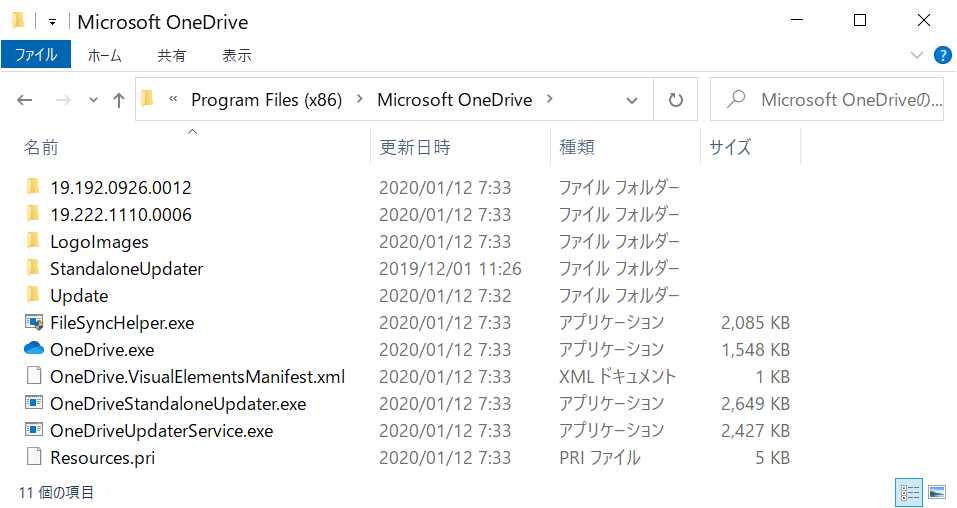Select the OneDriveUpdaterService.exe application icon
The image size is (957, 508).
(x=34, y=430)
